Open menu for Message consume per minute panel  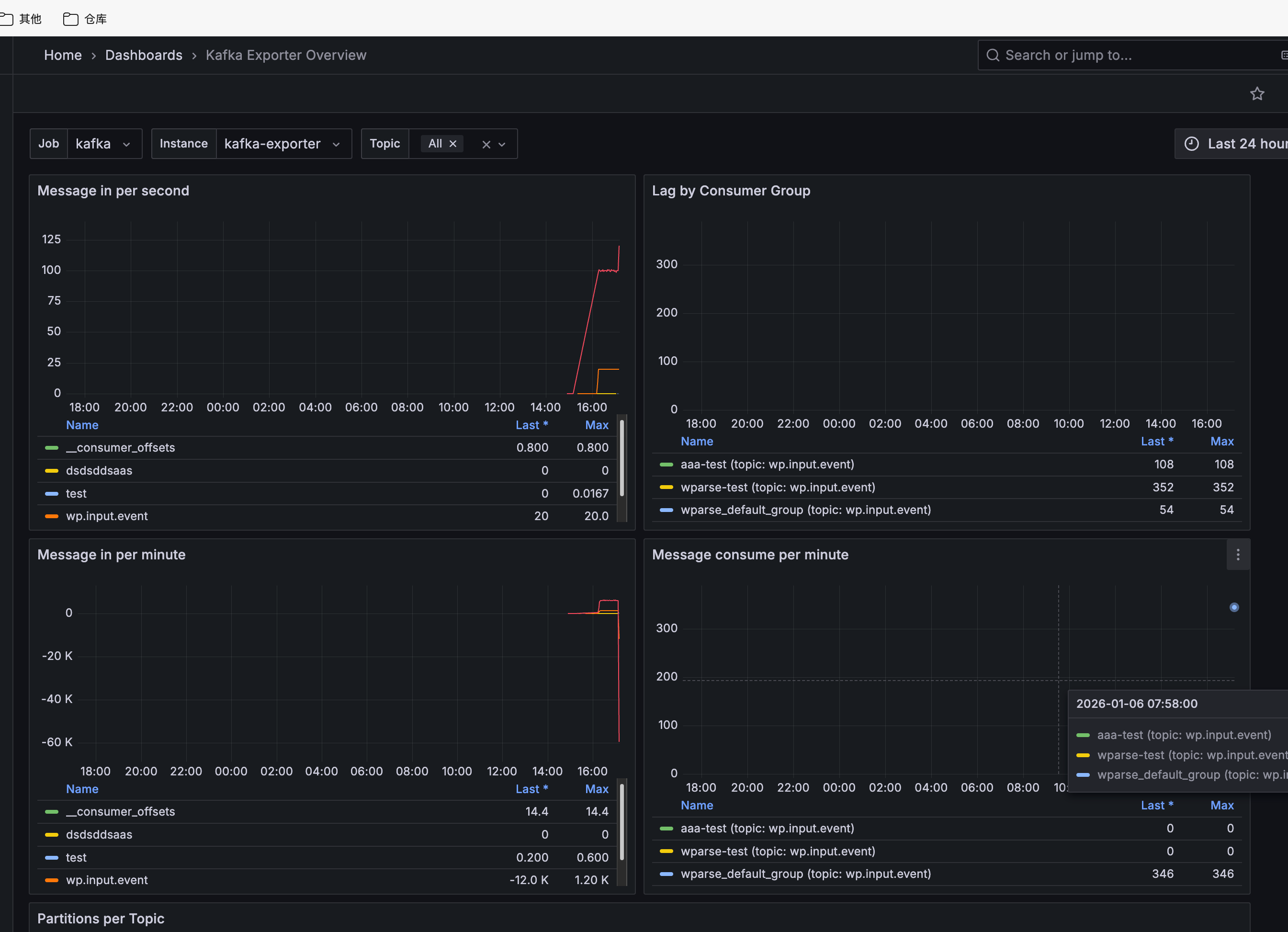coord(1237,555)
